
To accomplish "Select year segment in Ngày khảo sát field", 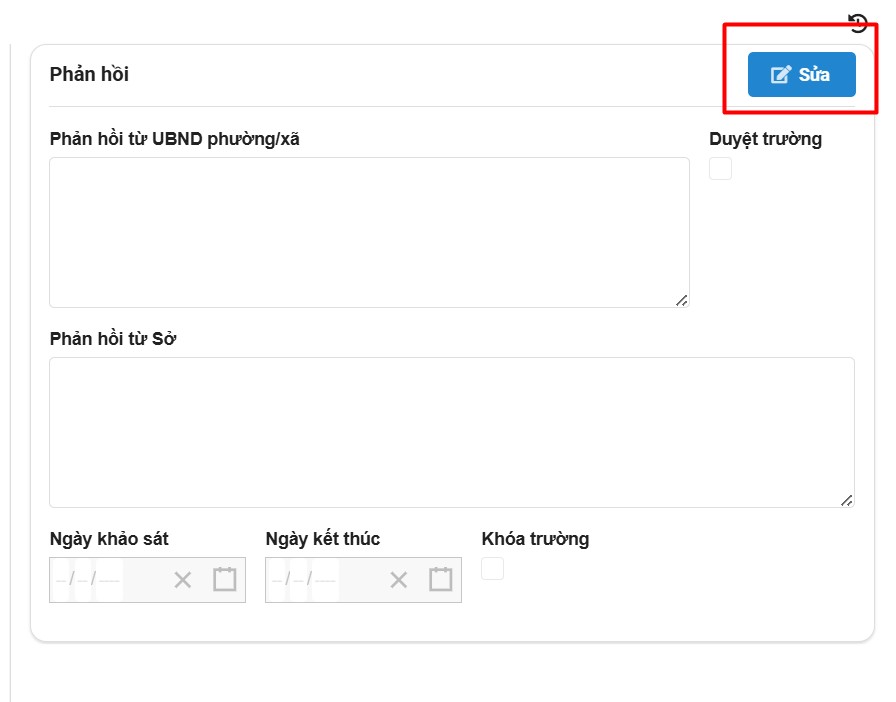I will [x=109, y=580].
